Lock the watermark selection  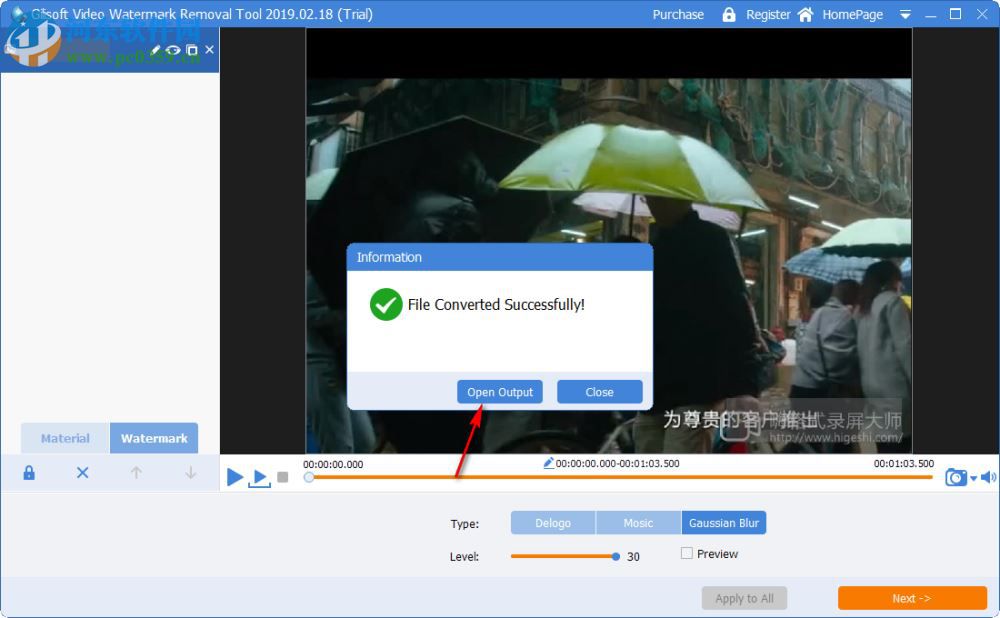(x=28, y=472)
